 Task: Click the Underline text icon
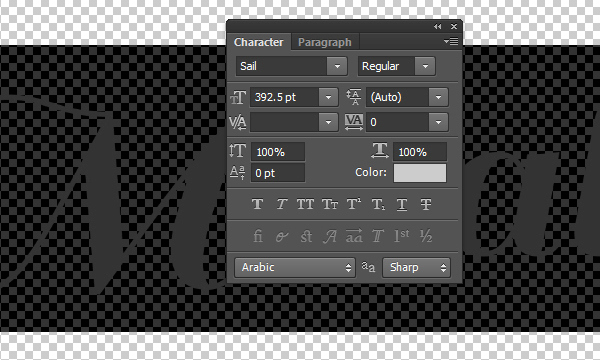click(402, 204)
